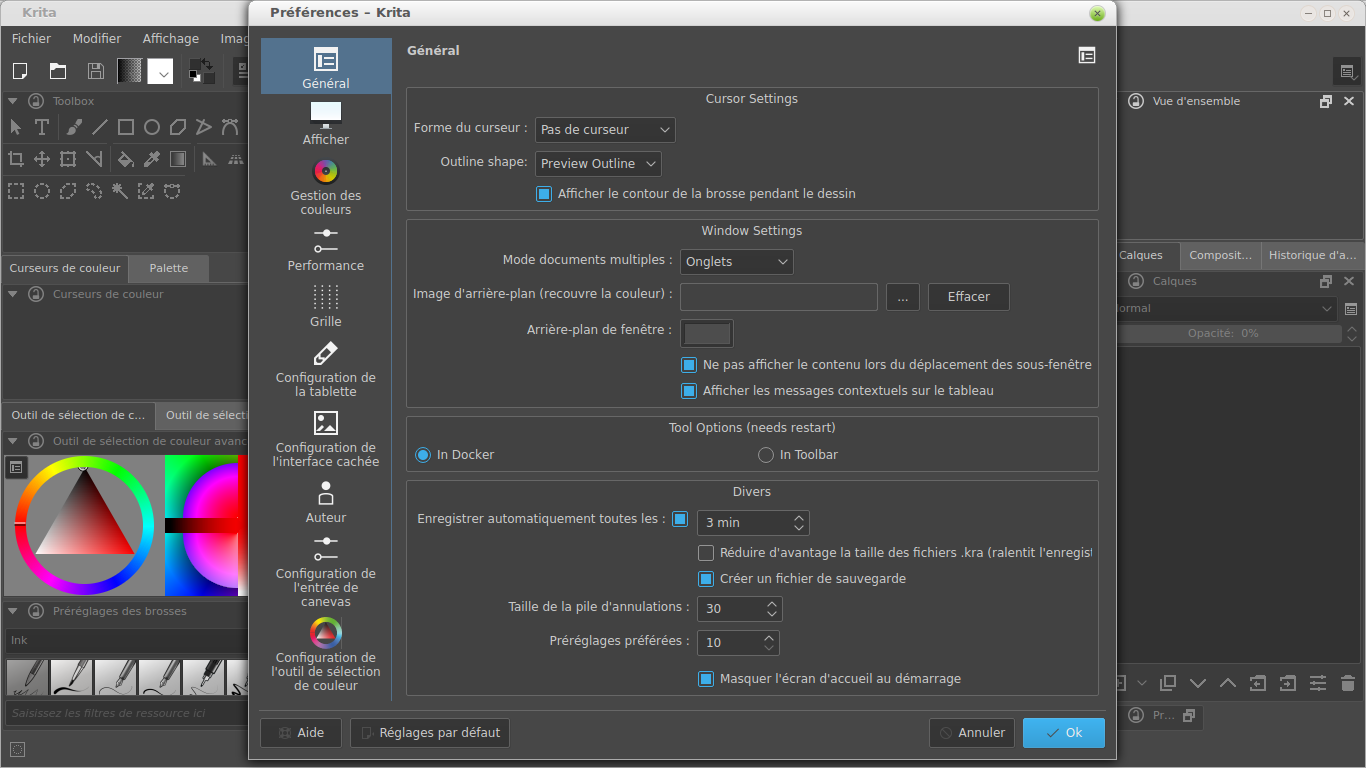
Task: Switch to the Palette tab
Action: point(169,268)
